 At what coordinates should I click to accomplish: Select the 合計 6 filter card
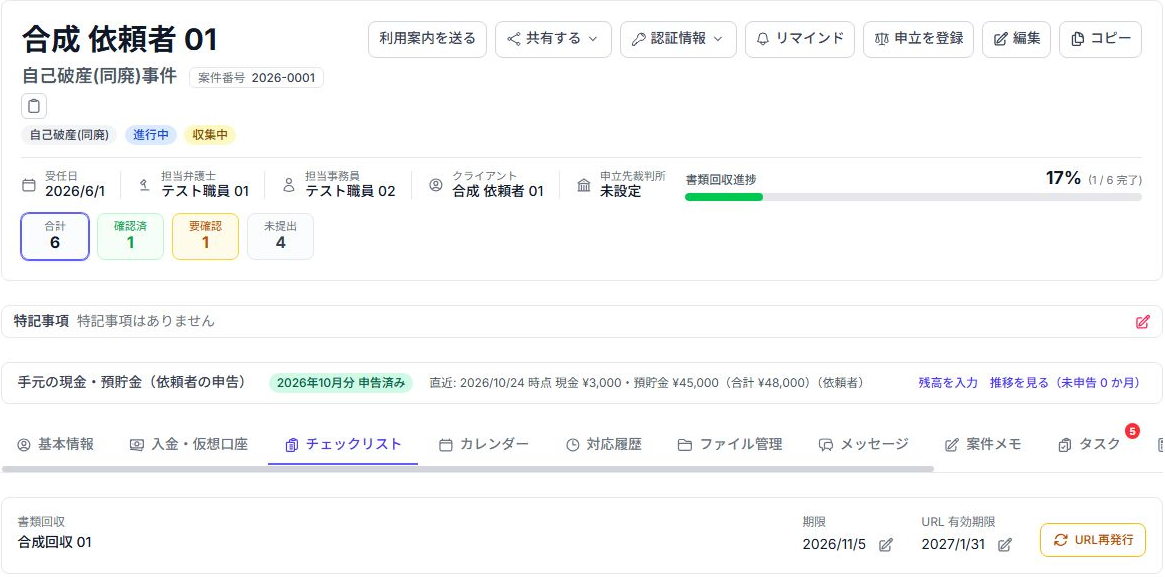(55, 236)
